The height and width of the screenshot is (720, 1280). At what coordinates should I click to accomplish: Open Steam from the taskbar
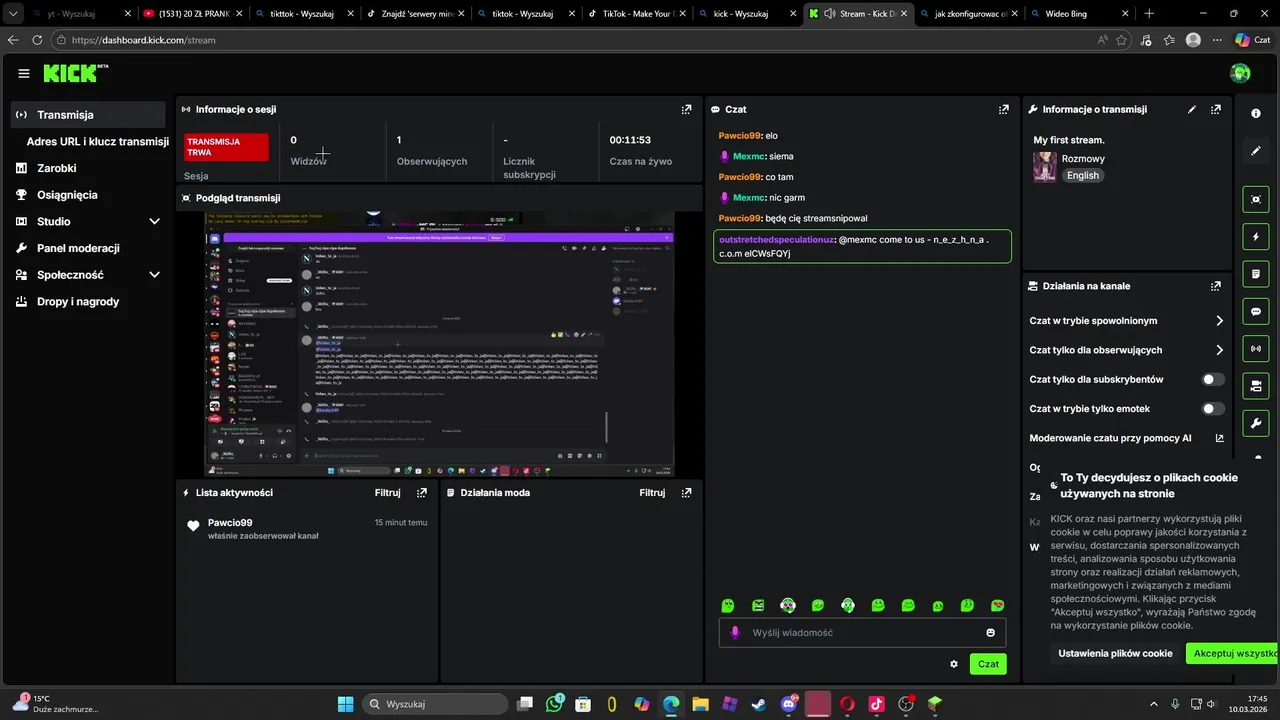[x=759, y=704]
